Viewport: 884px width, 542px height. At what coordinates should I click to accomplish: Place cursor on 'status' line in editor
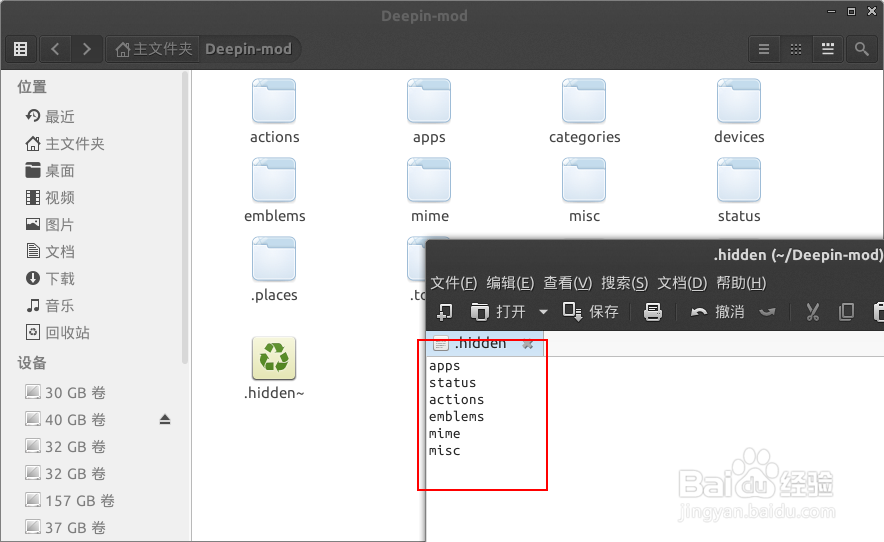(x=453, y=382)
